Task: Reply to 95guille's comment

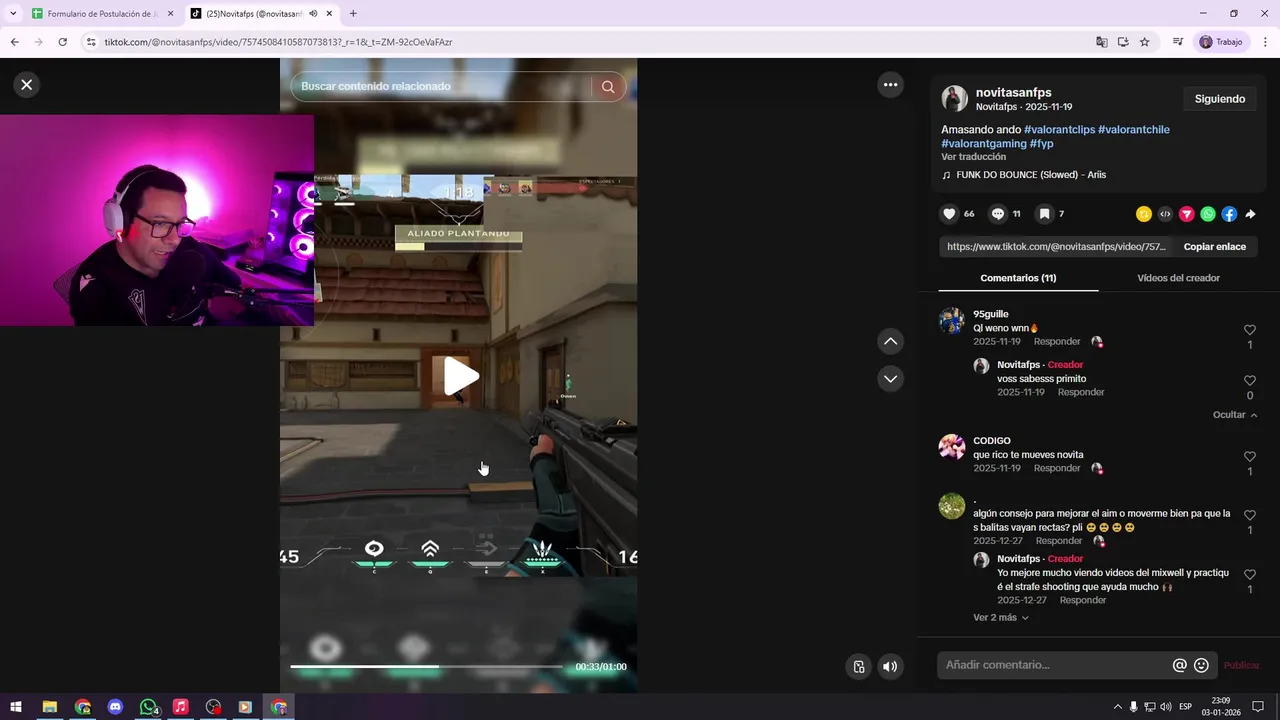Action: (1057, 342)
